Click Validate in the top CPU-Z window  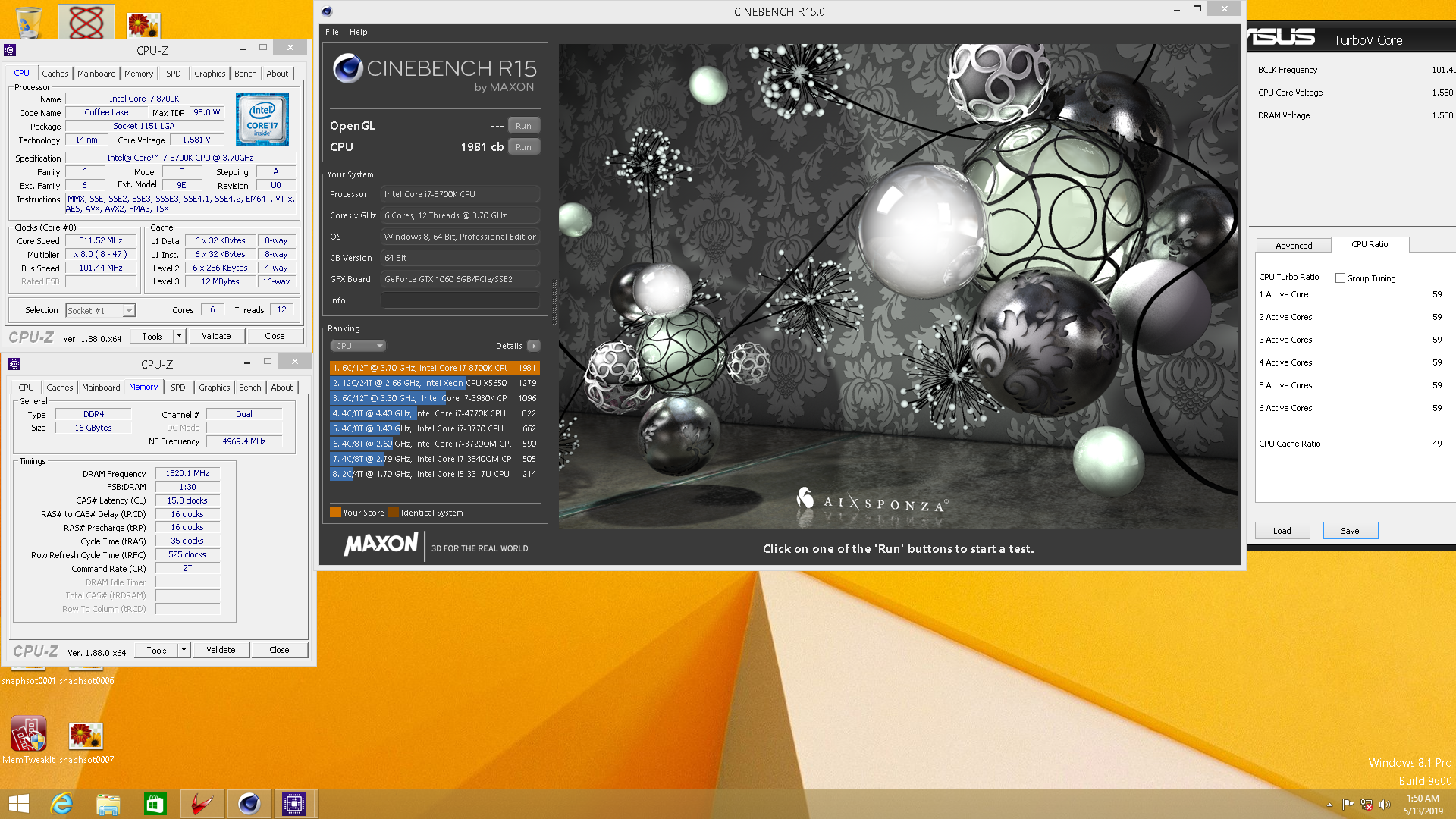coord(216,336)
